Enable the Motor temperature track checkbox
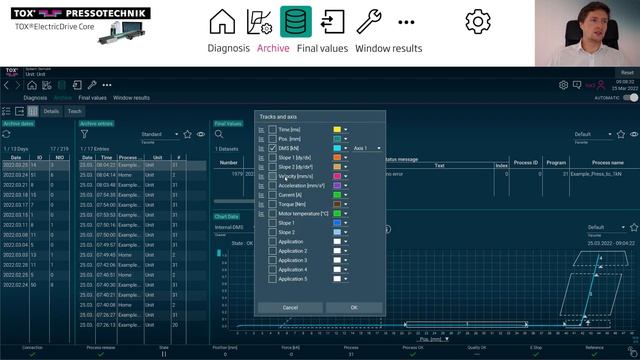This screenshot has width=640, height=360. click(x=272, y=213)
